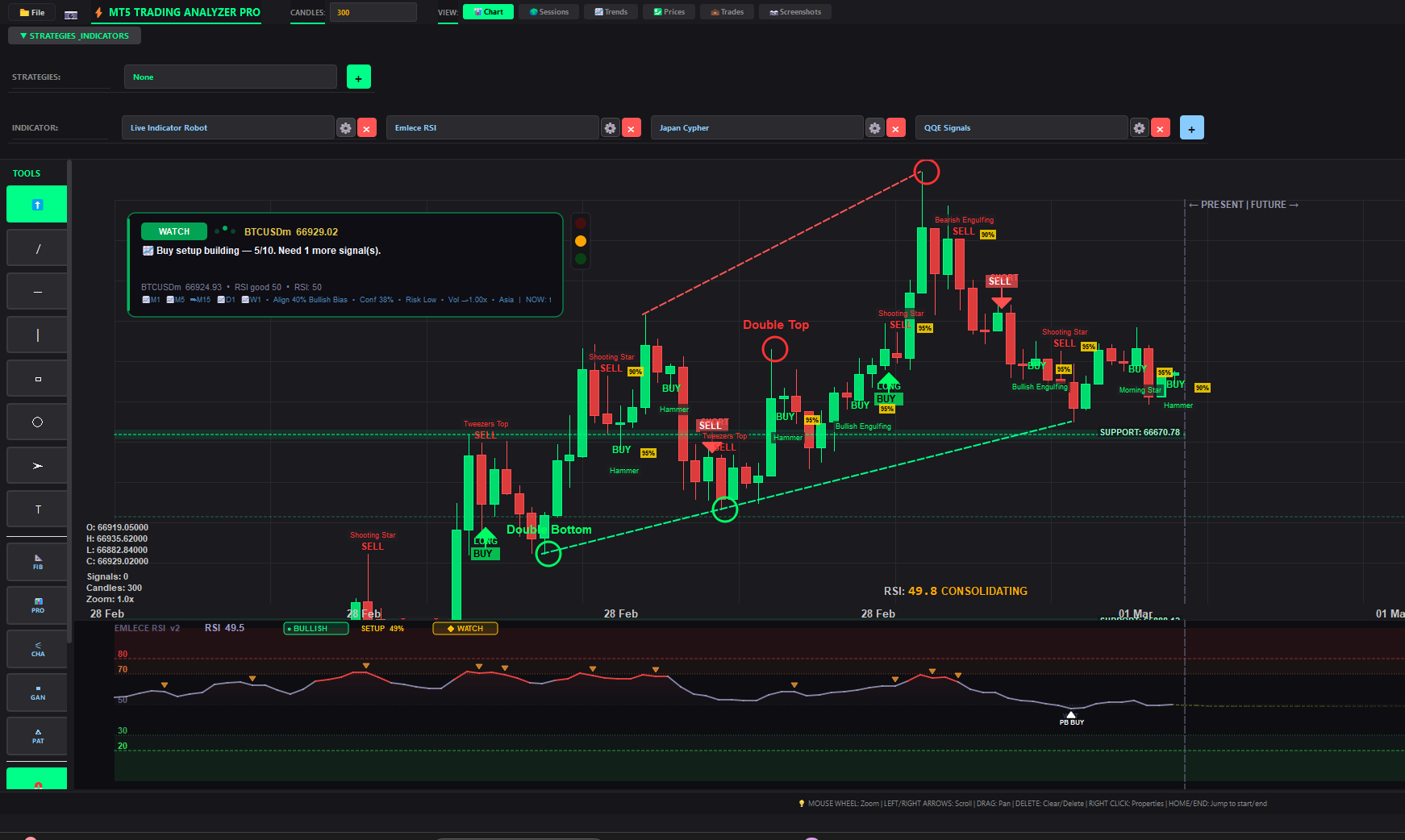The width and height of the screenshot is (1405, 840).
Task: Open the File menu
Action: [x=31, y=11]
